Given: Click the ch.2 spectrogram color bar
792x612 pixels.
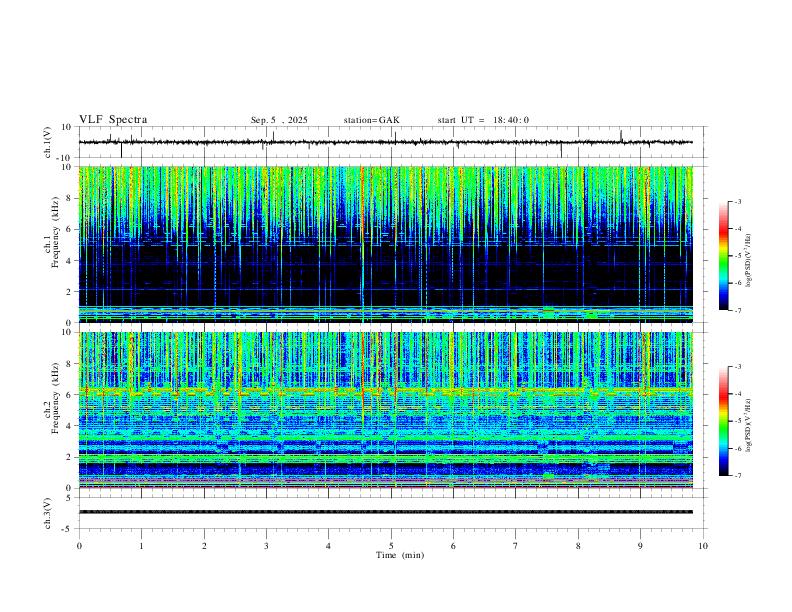Looking at the screenshot, I should click(723, 421).
